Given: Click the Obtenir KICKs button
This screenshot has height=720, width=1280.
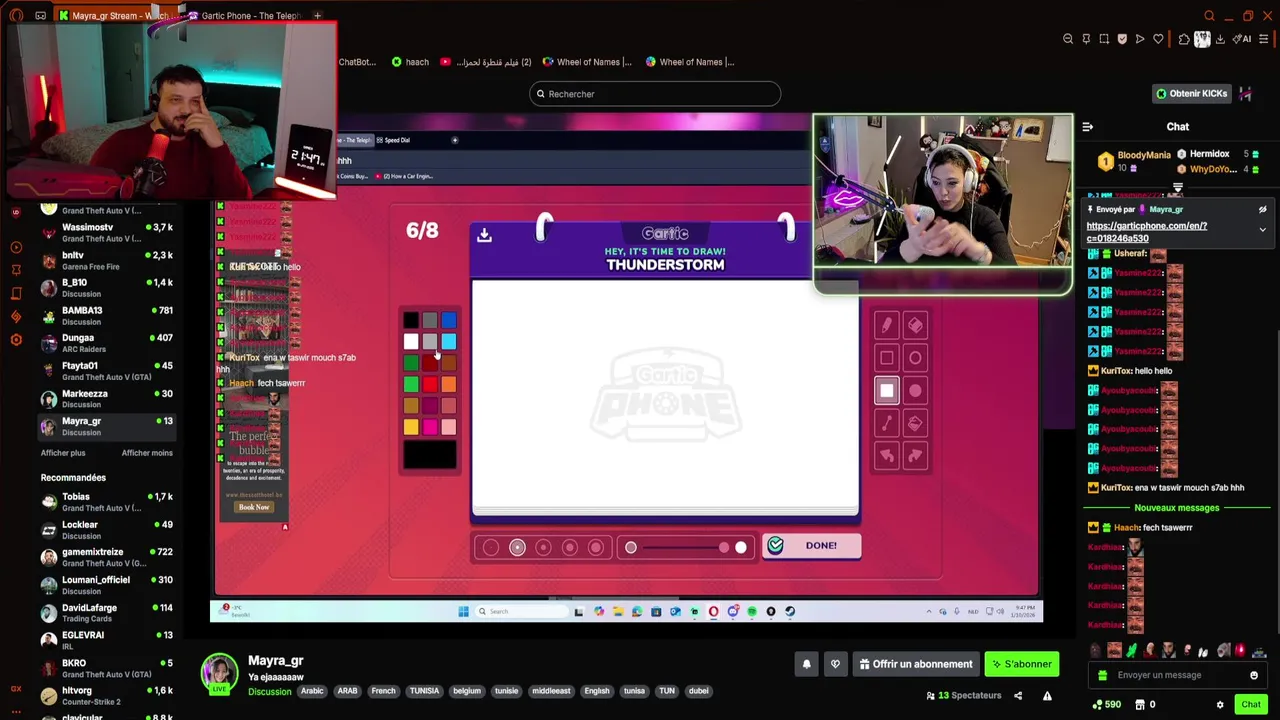Looking at the screenshot, I should (x=1191, y=94).
